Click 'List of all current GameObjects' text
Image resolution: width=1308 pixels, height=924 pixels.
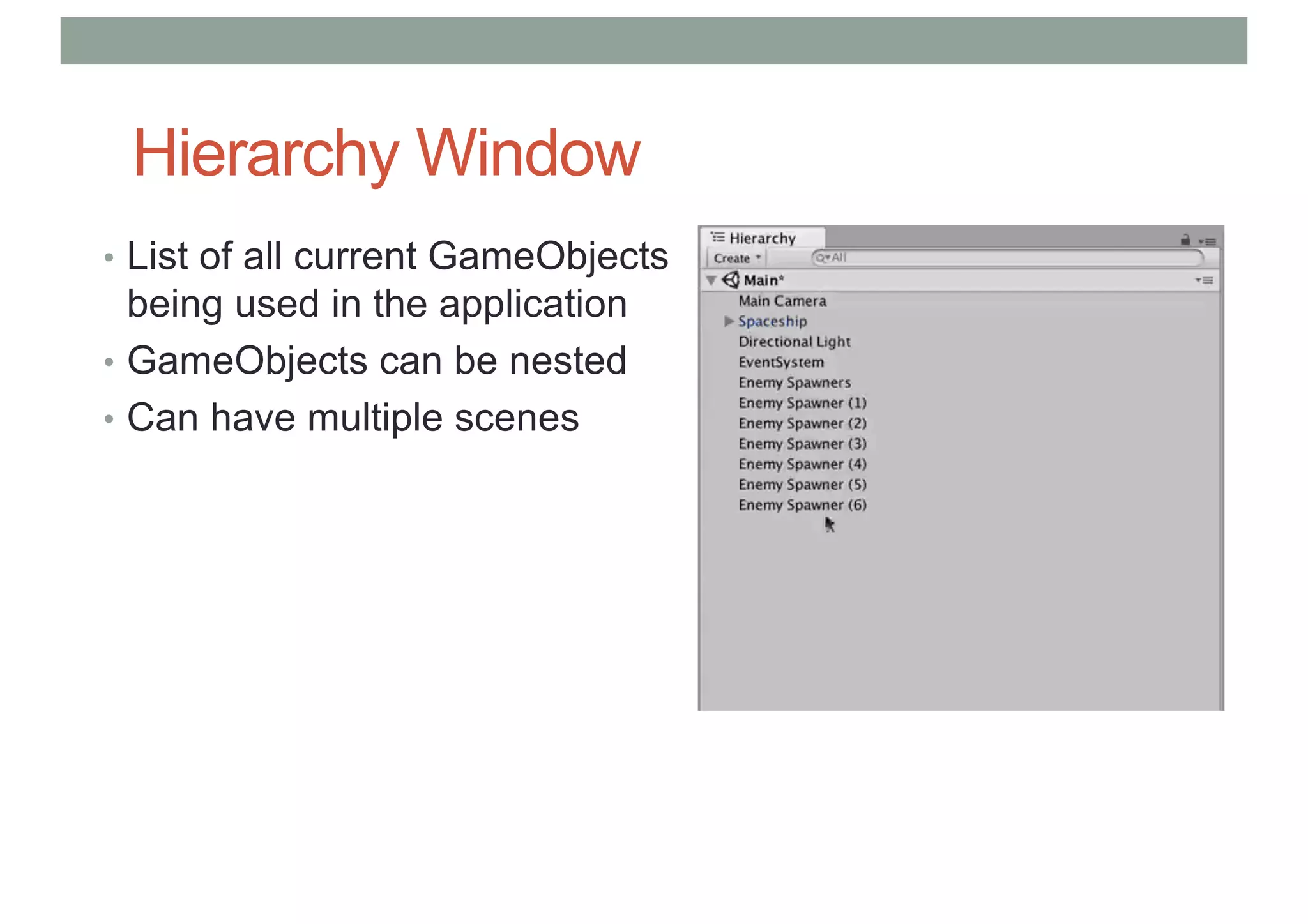[x=397, y=257]
